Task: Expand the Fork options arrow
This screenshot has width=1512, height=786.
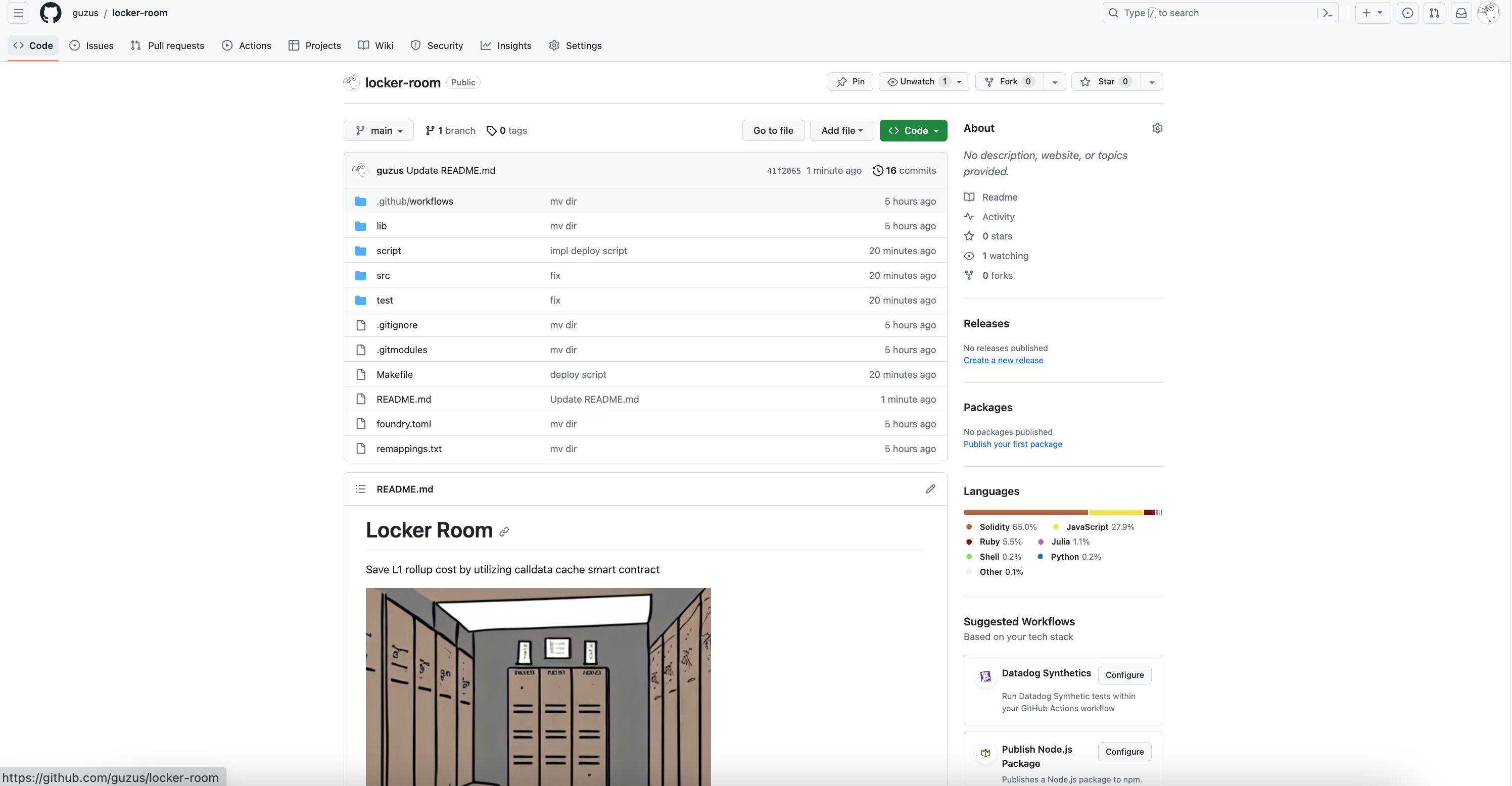Action: click(x=1055, y=81)
